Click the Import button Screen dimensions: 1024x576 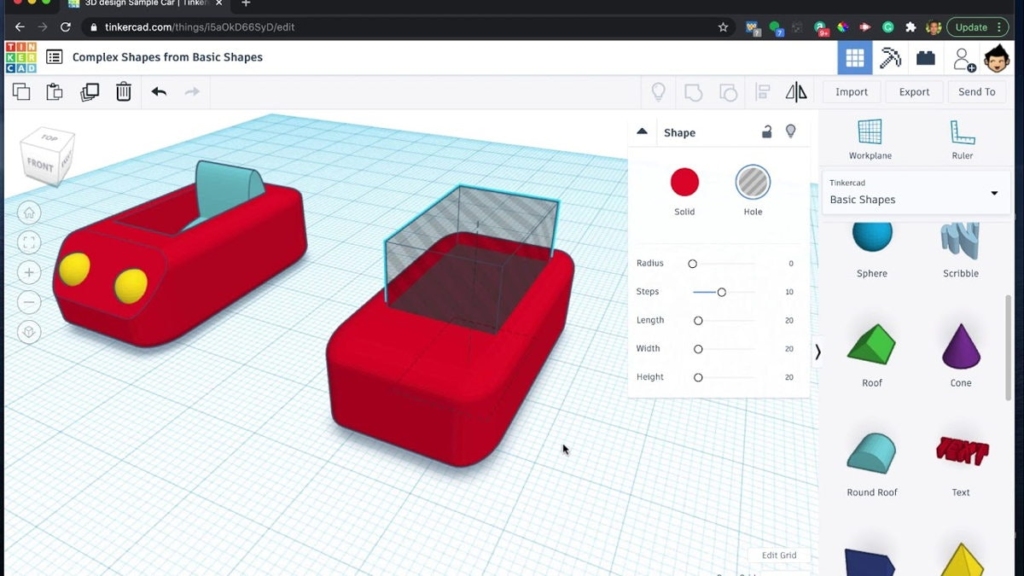pos(852,92)
